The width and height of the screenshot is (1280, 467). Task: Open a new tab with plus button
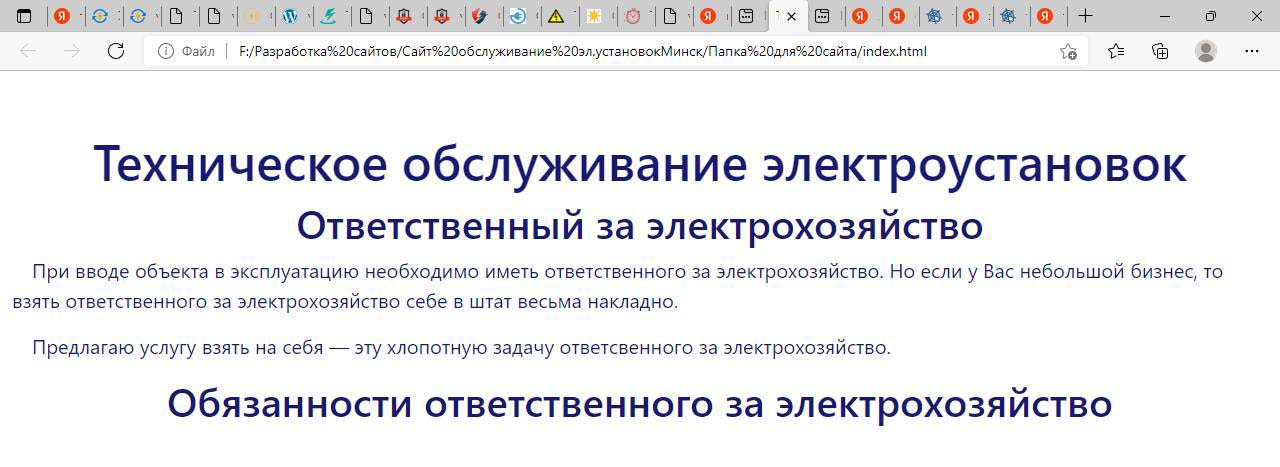pyautogui.click(x=1085, y=16)
